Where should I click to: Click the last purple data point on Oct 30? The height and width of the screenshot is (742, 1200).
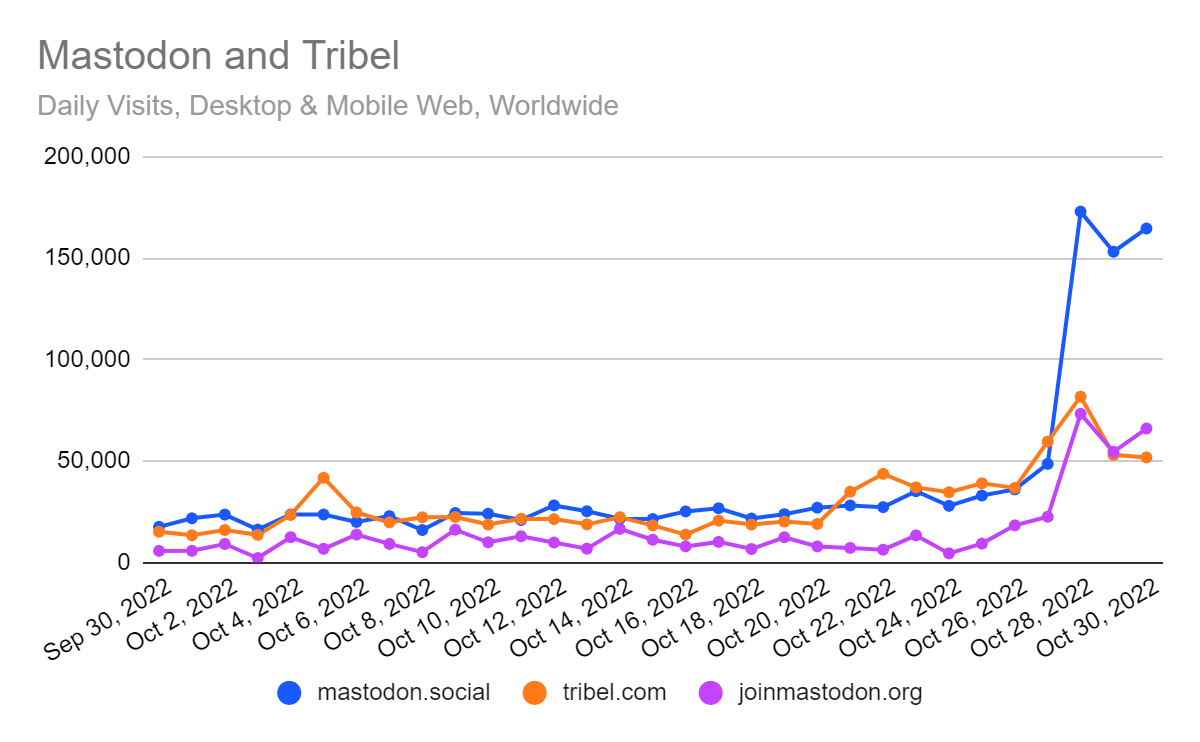(x=1146, y=429)
